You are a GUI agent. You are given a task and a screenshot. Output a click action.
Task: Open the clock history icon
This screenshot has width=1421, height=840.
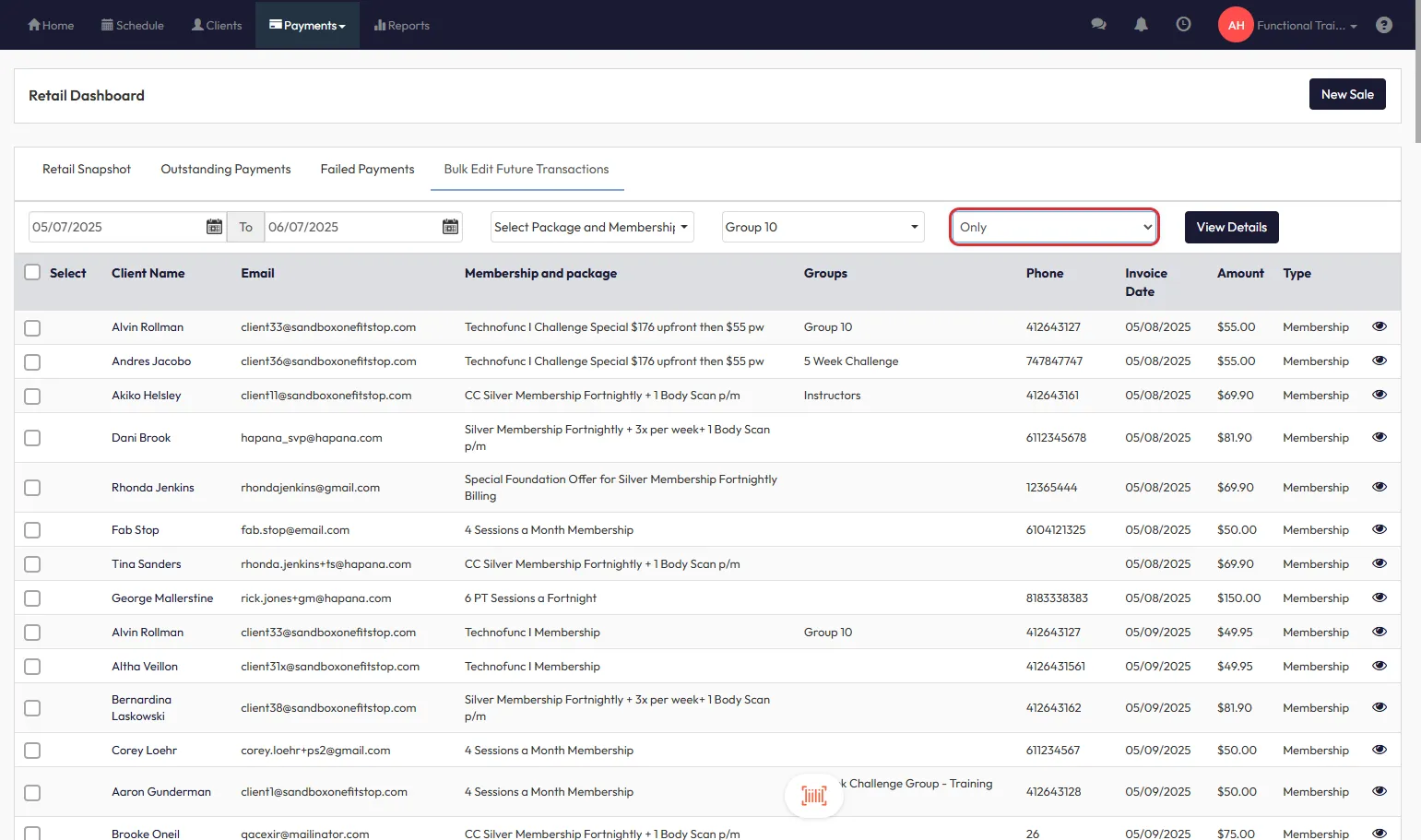[x=1183, y=25]
